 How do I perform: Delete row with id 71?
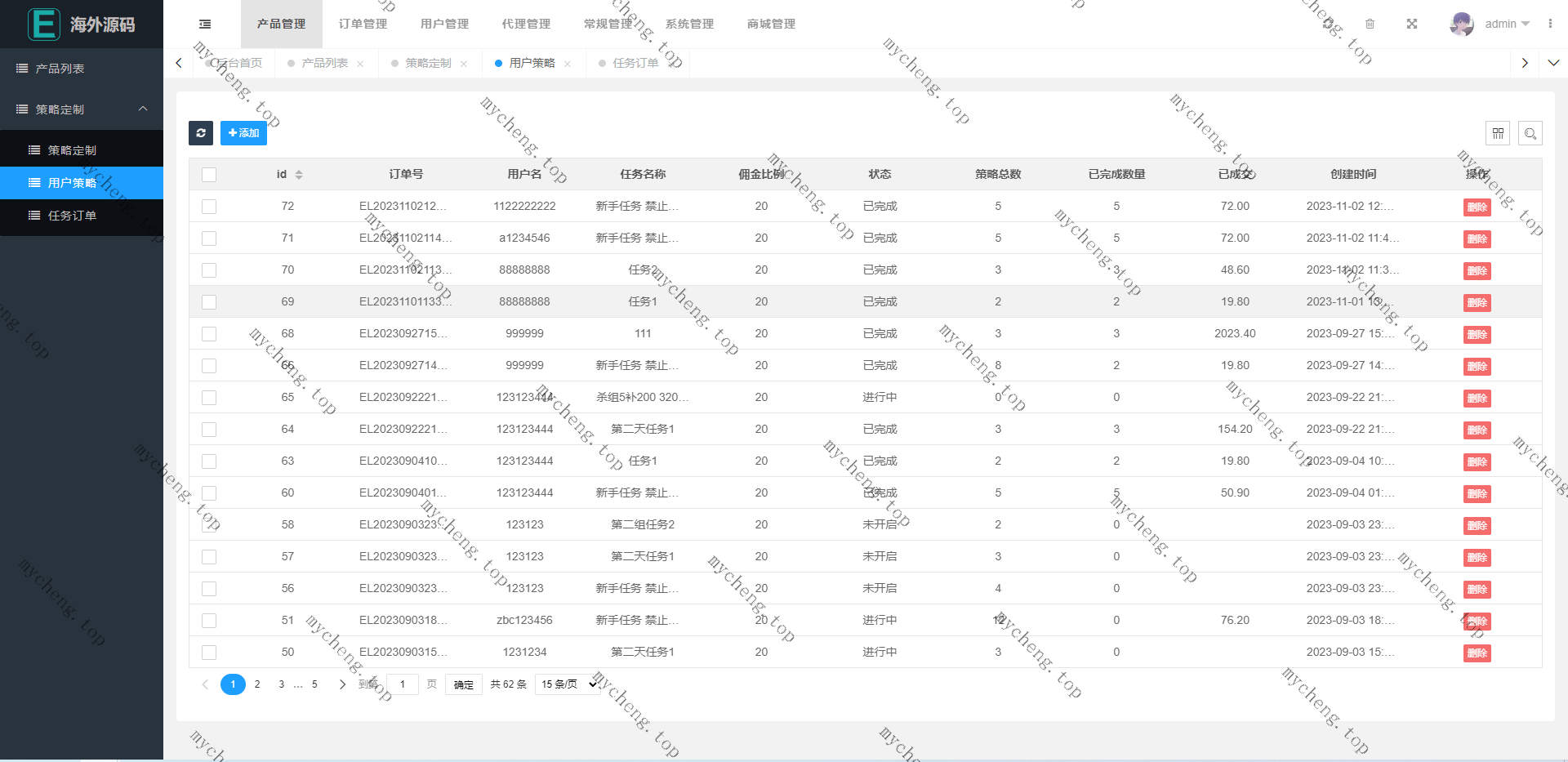[1477, 238]
